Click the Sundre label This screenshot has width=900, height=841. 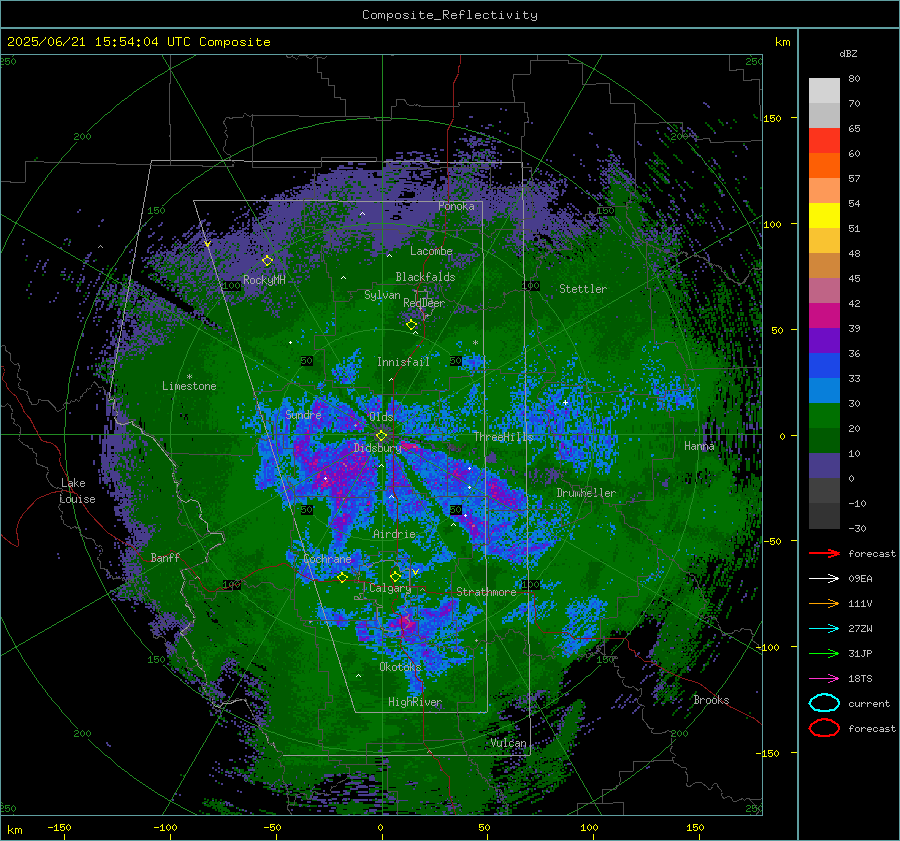click(303, 414)
